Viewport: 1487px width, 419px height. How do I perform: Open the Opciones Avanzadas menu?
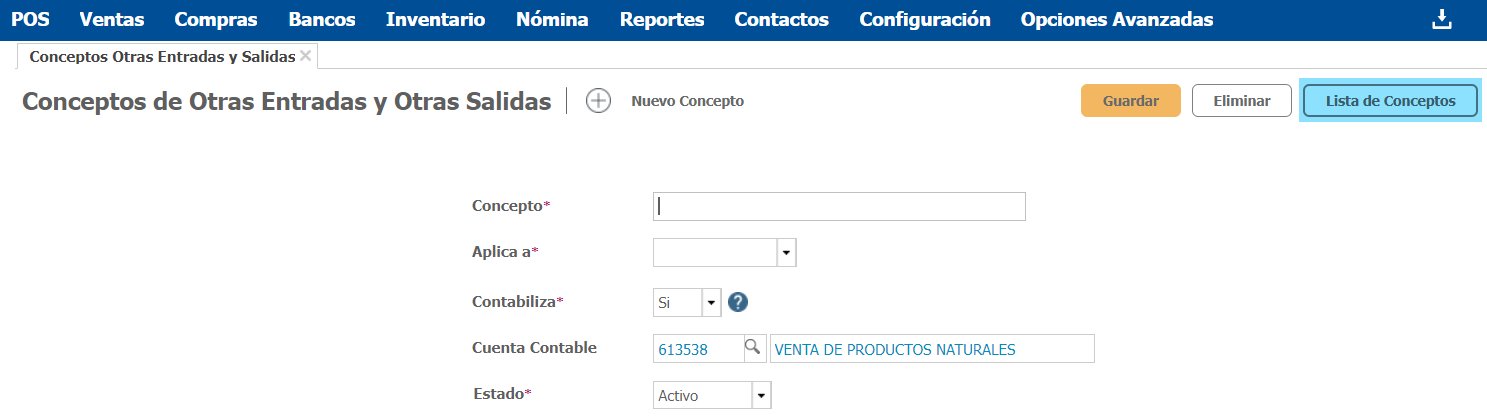1116,20
